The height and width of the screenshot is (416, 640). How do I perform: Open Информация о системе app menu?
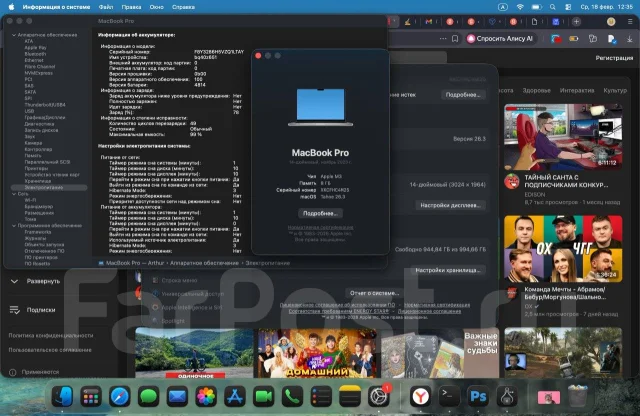56,7
